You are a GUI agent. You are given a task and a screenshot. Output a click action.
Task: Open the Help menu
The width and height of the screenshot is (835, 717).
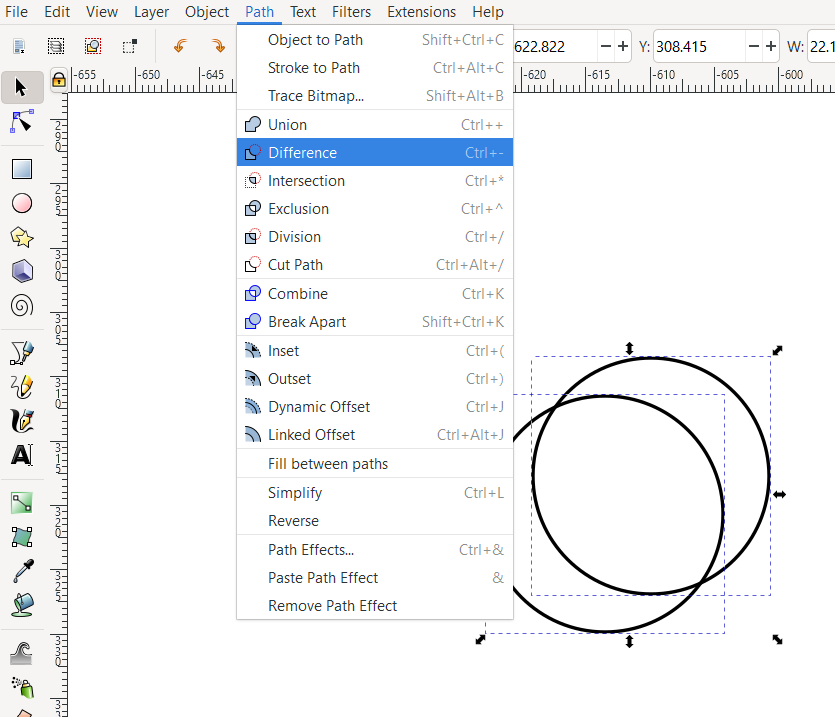point(488,12)
